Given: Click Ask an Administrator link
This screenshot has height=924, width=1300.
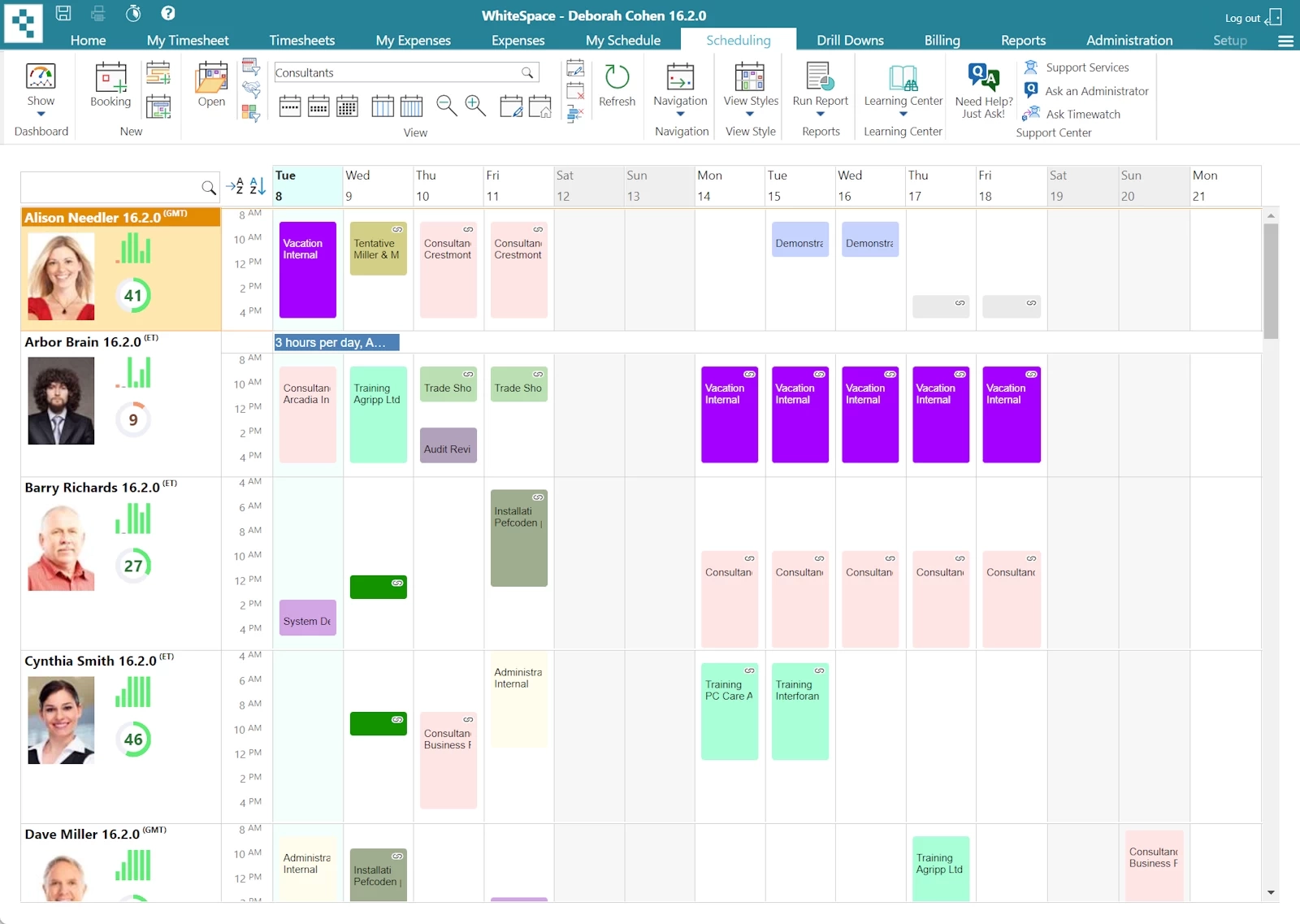Looking at the screenshot, I should [1097, 91].
